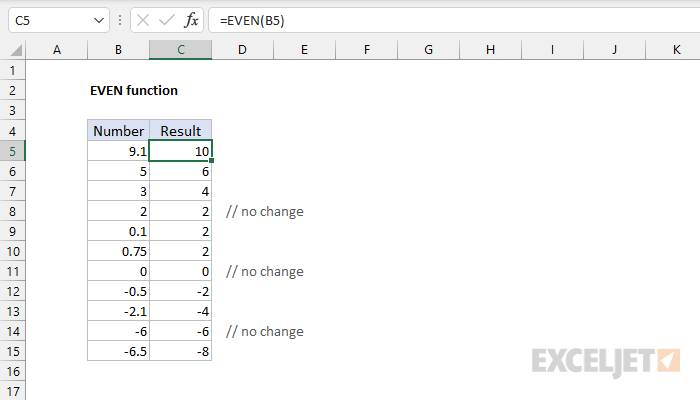This screenshot has height=400, width=700.
Task: Select row 8 header
Action: [12, 211]
